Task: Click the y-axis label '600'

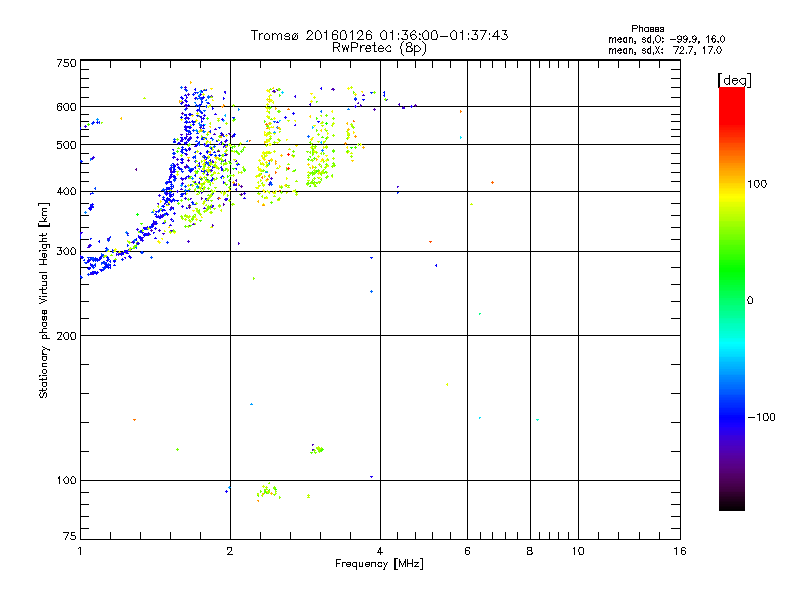Action: click(x=66, y=107)
